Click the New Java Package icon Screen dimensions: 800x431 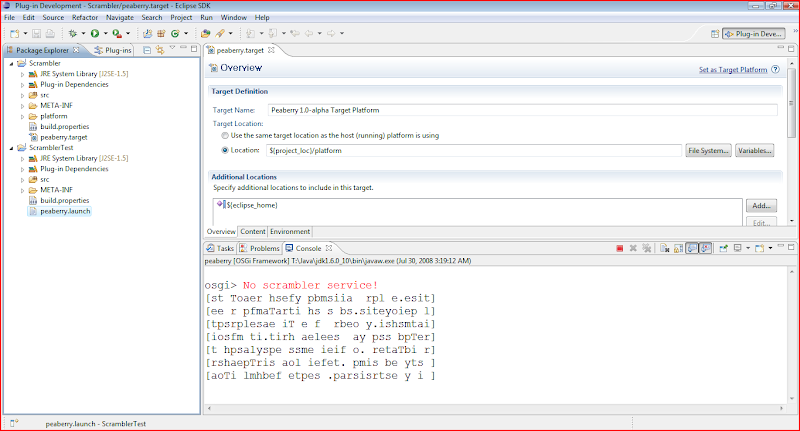click(161, 34)
